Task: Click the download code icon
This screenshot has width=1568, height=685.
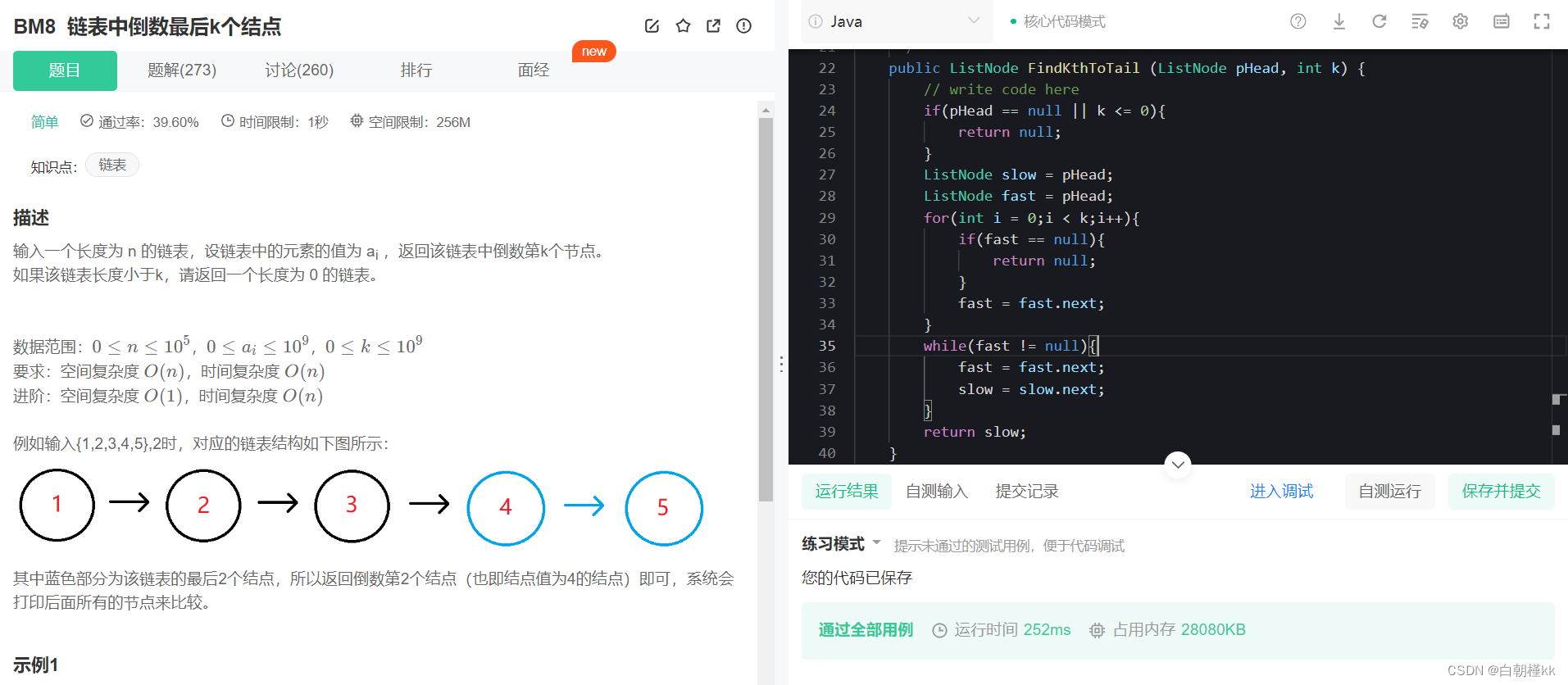Action: coord(1339,21)
